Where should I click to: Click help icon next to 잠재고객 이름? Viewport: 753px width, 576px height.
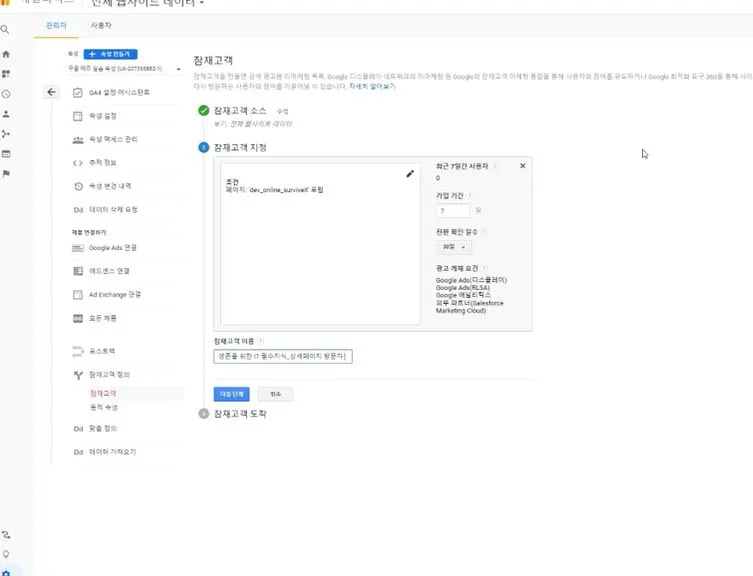point(261,341)
